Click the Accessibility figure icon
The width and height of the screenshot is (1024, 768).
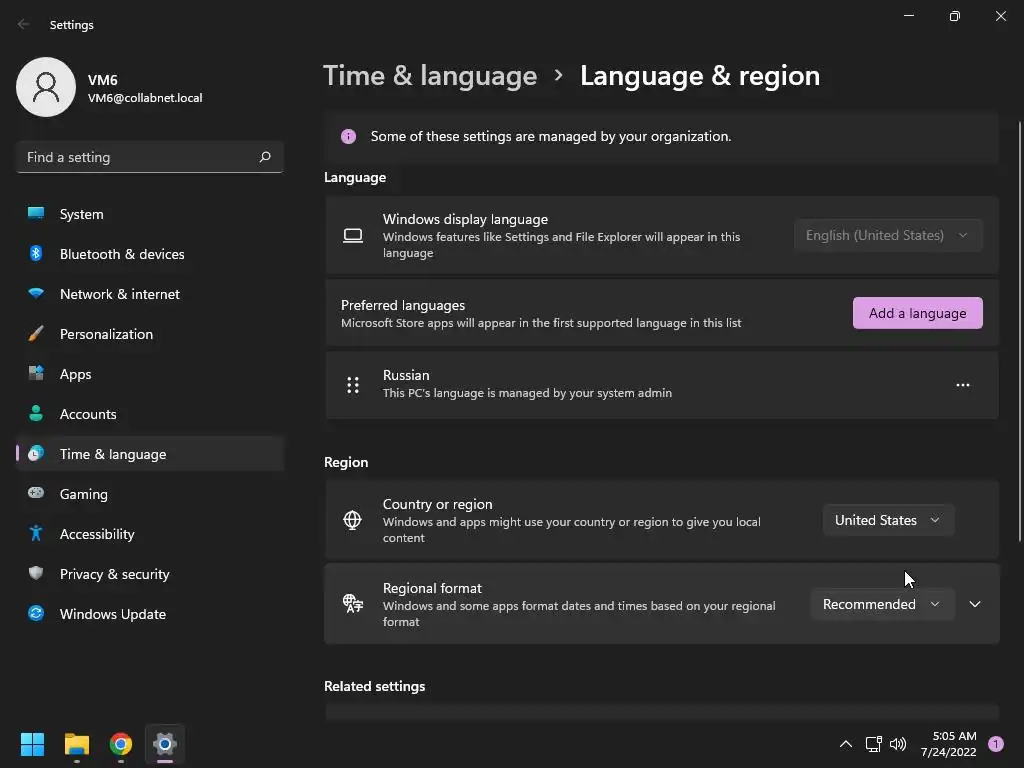pyautogui.click(x=36, y=534)
